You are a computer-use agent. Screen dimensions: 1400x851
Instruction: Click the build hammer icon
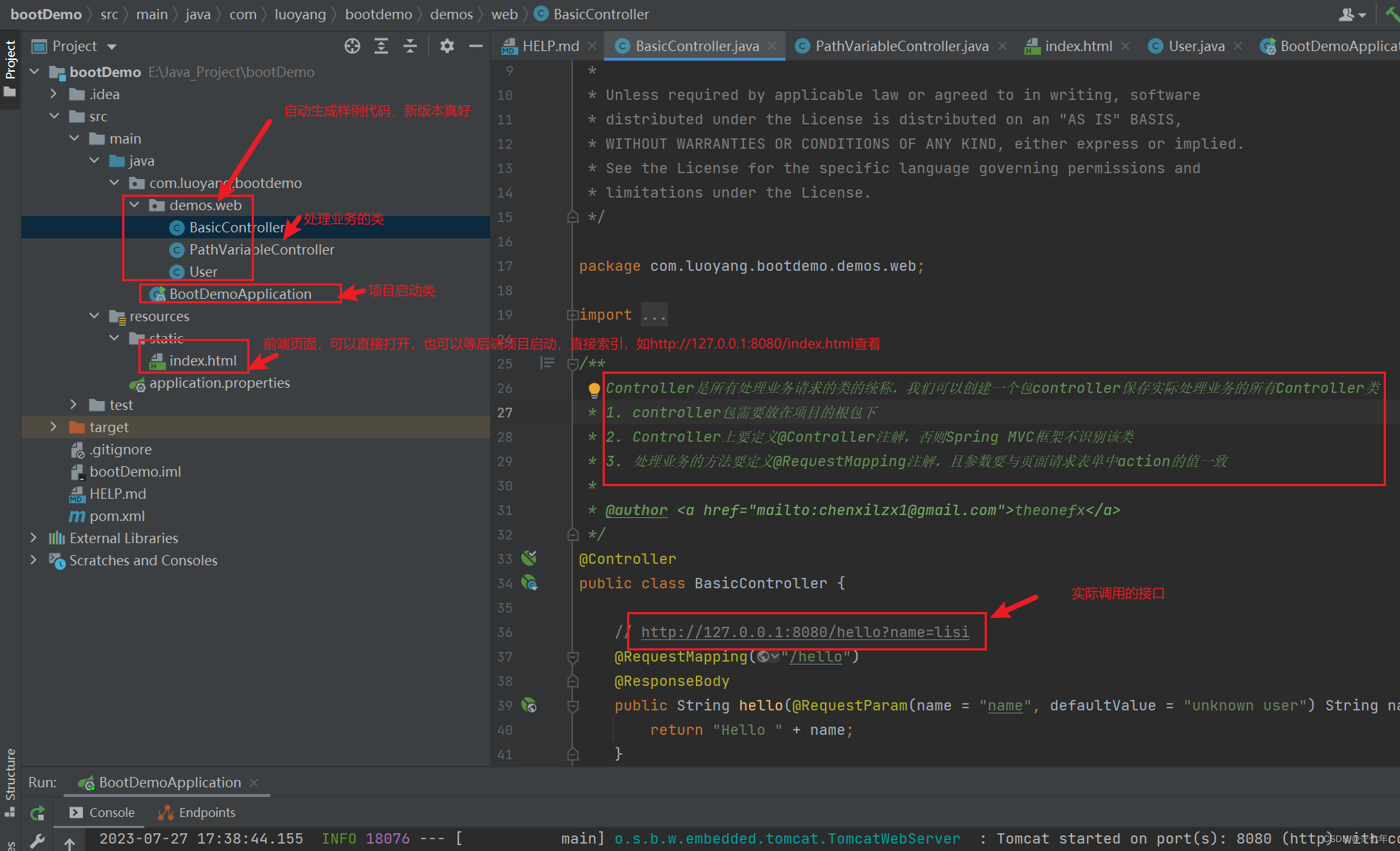point(1391,14)
